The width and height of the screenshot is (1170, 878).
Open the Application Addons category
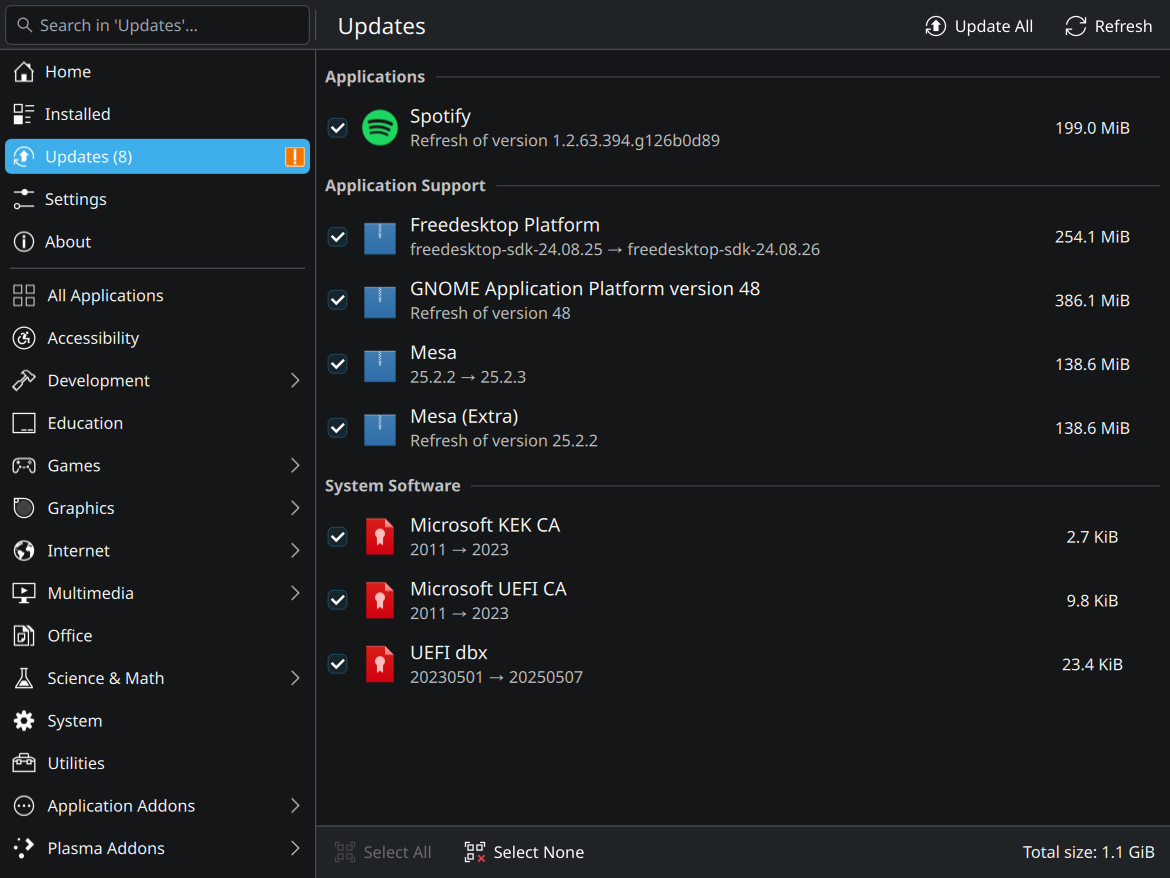tap(157, 806)
